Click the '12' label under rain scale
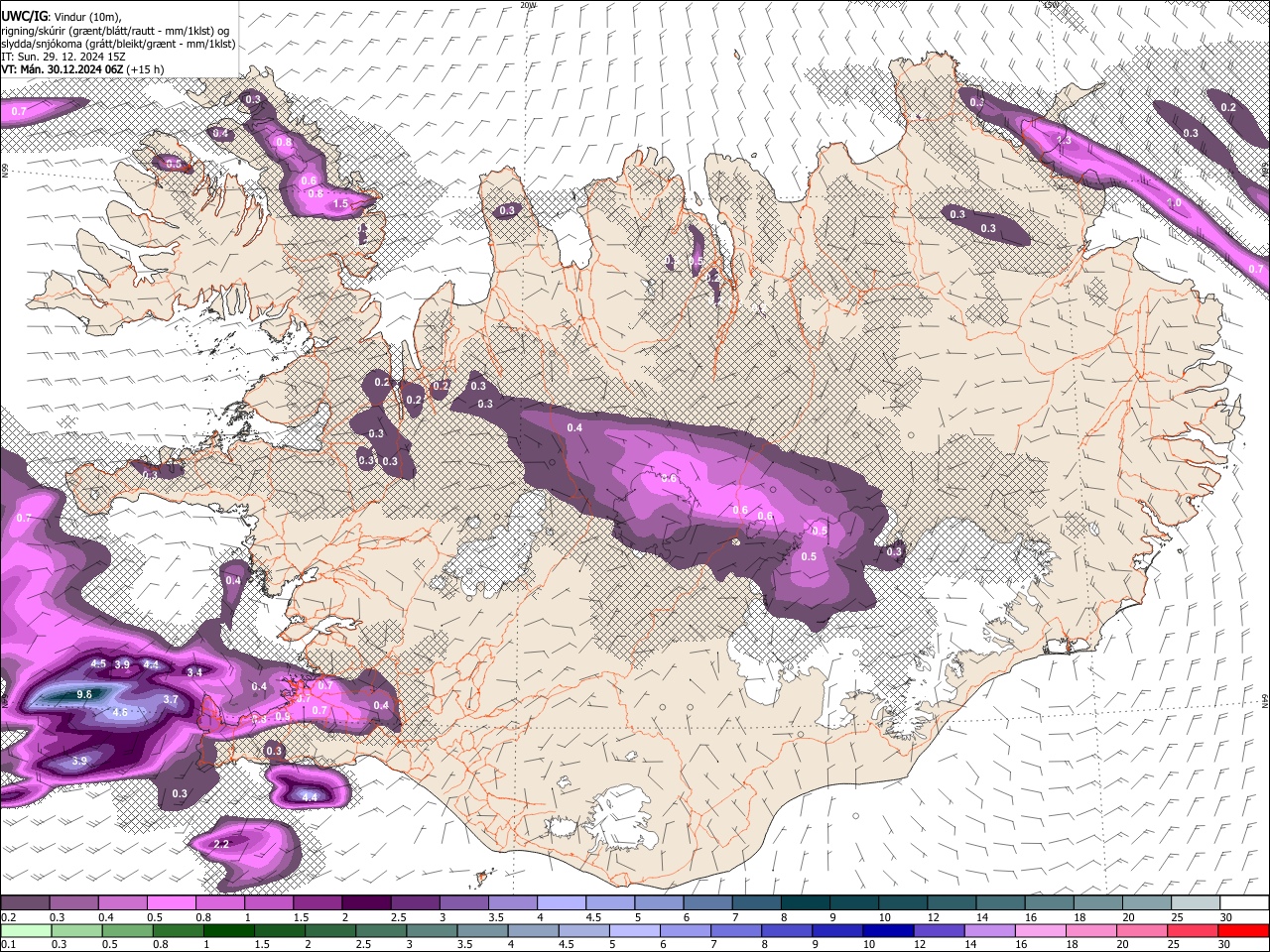The width and height of the screenshot is (1270, 952). (920, 944)
